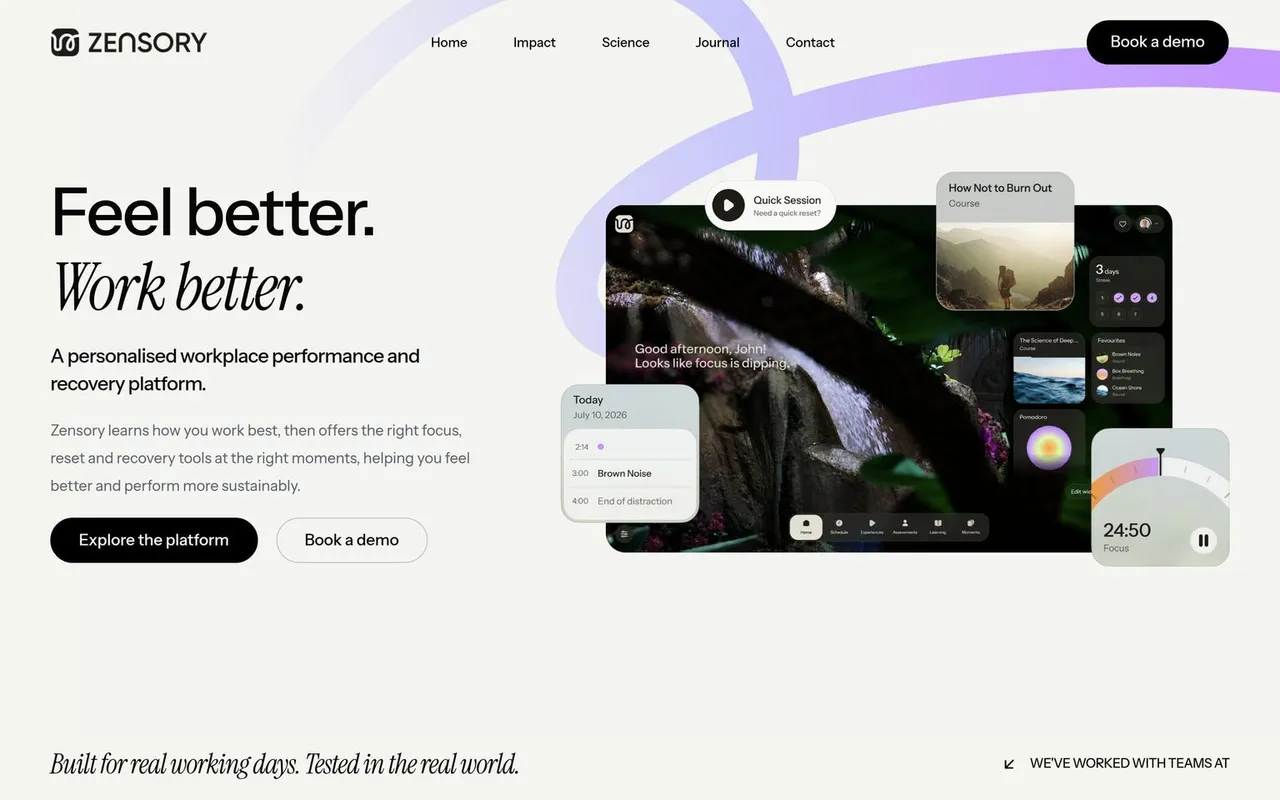Open the How Not to Burn Out course card
1280x800 pixels.
point(1005,241)
